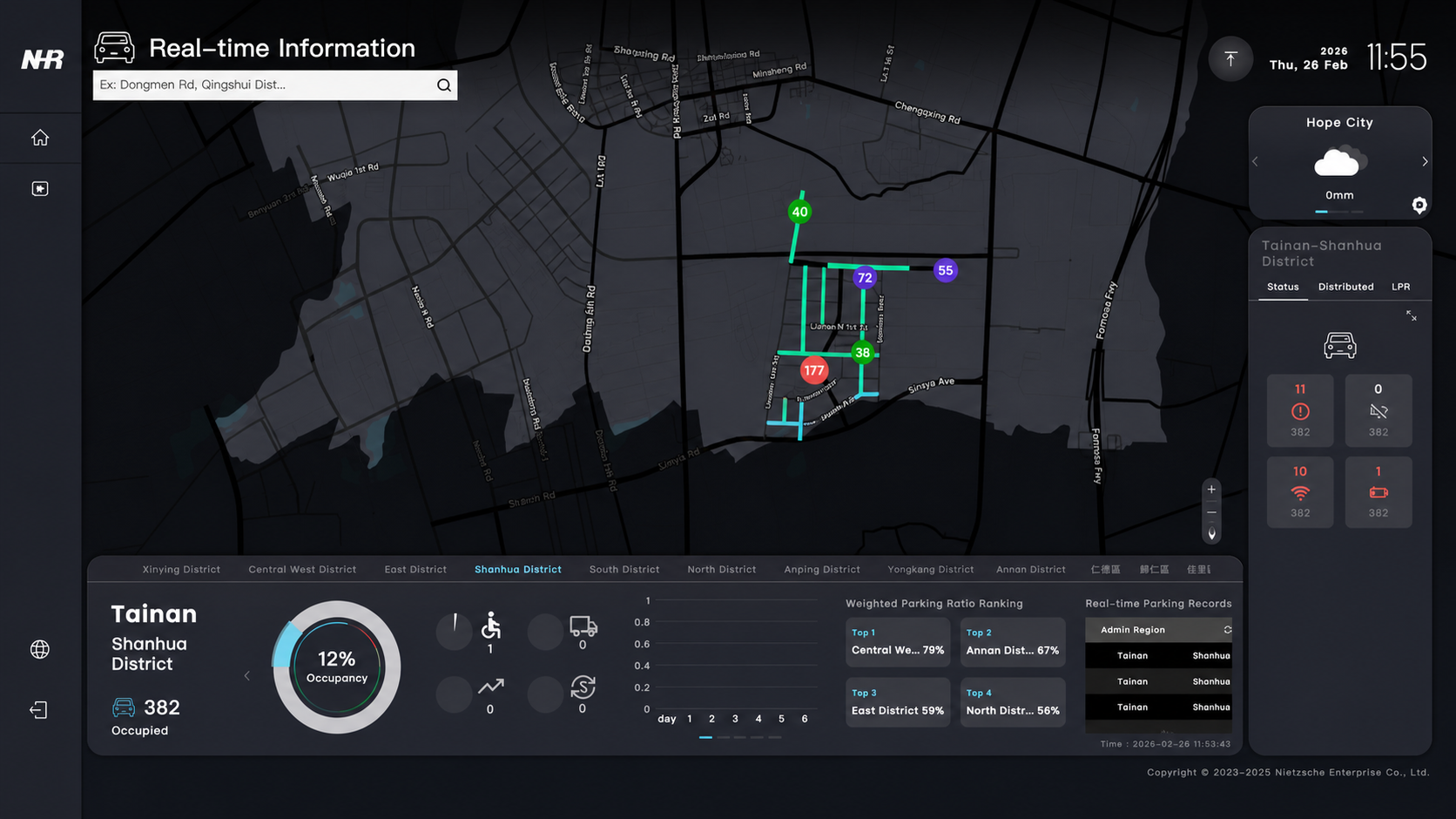Expand the status panel with arrows icon
Screen dimensions: 1456x819
pos(1412,316)
